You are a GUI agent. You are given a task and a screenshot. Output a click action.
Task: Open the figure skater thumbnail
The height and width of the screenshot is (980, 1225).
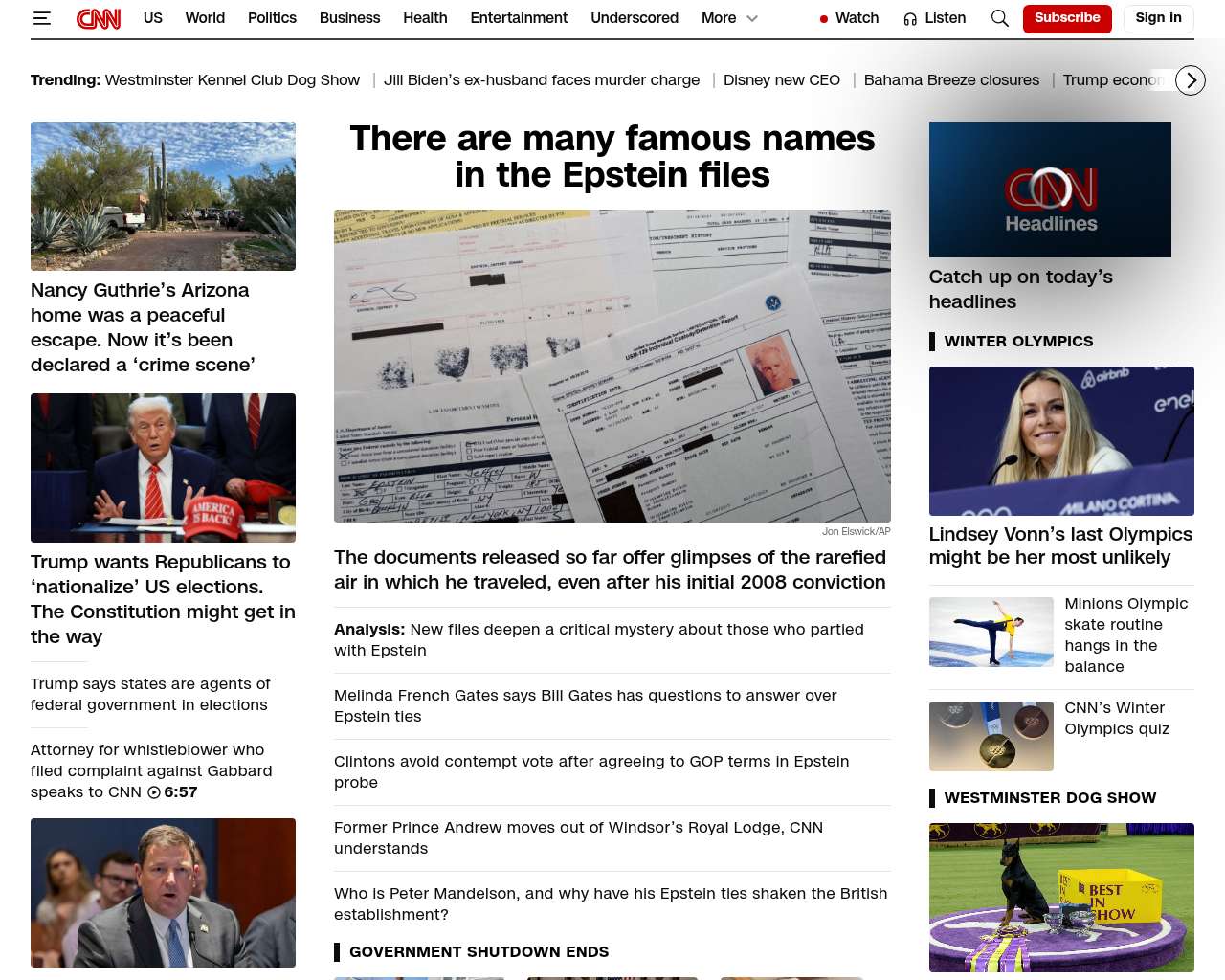tap(991, 633)
